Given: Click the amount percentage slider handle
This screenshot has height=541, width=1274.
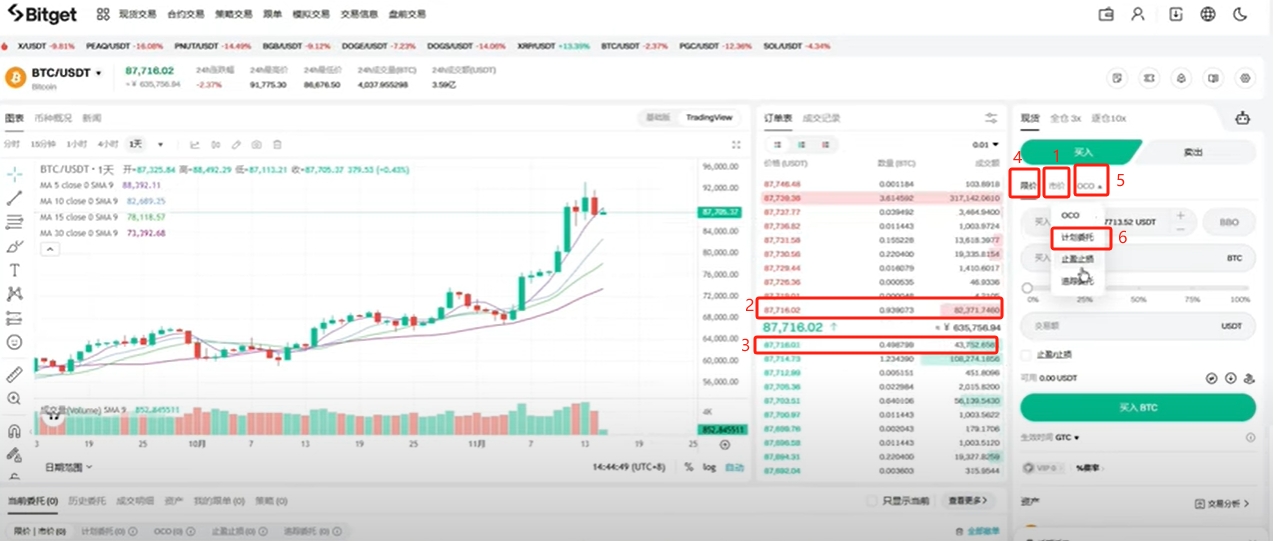Looking at the screenshot, I should point(1027,288).
